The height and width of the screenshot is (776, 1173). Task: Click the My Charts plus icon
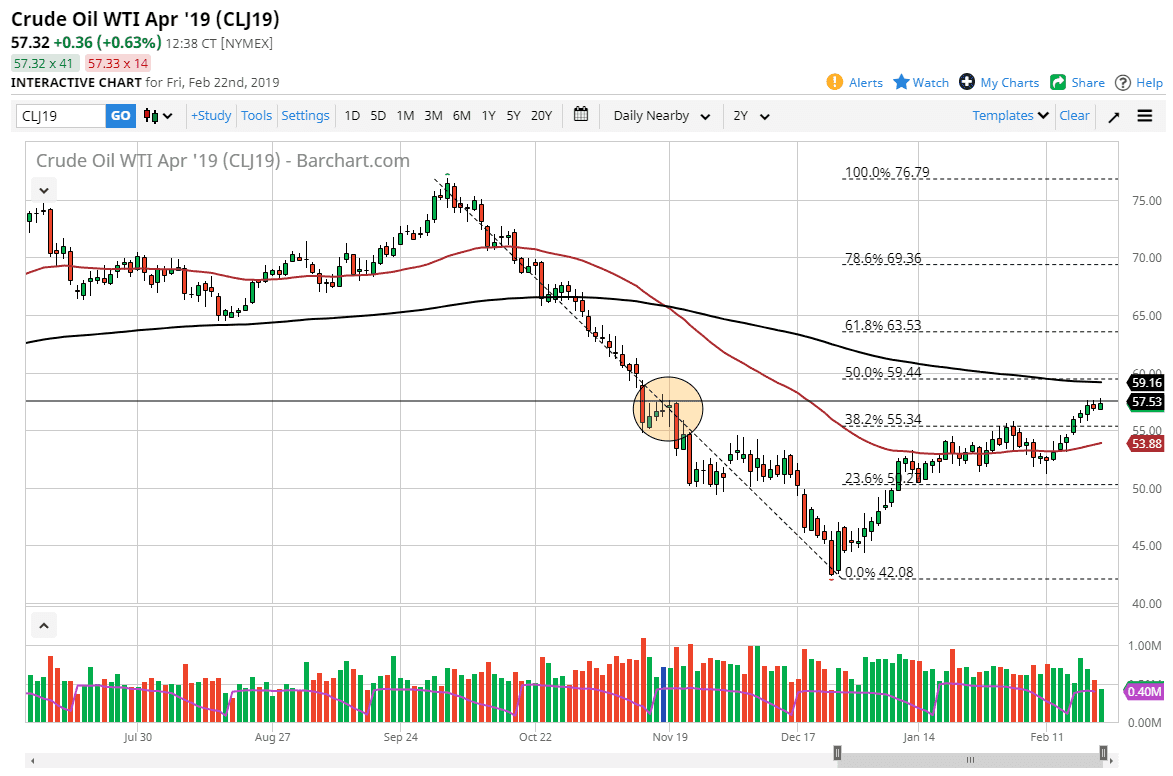pyautogui.click(x=966, y=82)
